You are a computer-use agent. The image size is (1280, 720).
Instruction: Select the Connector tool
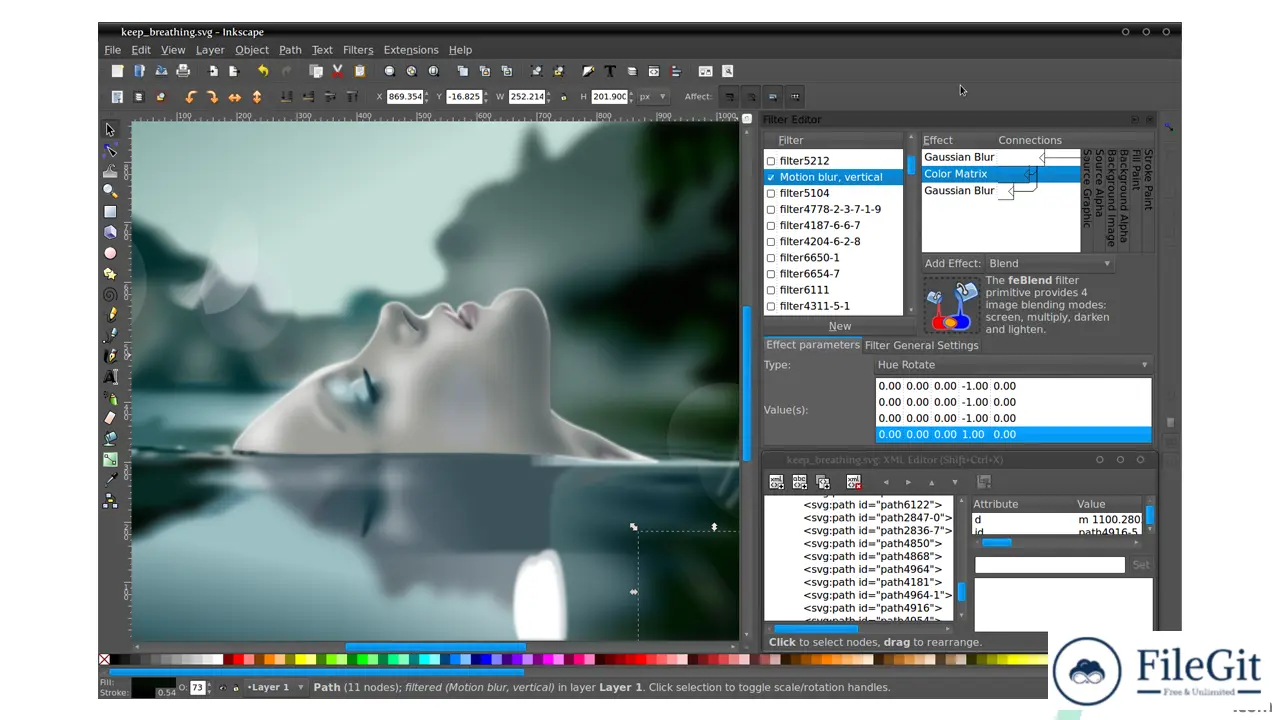click(x=110, y=501)
